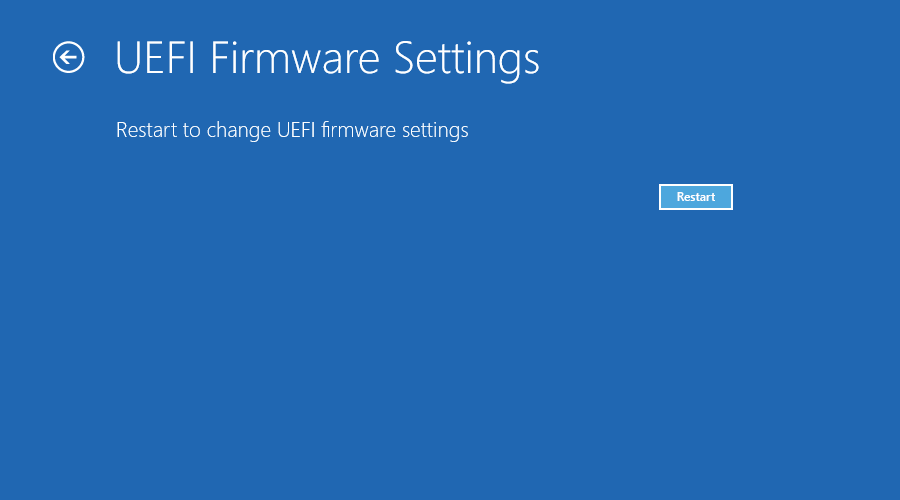Return to the previous screen via arrow
The height and width of the screenshot is (500, 900).
pos(68,58)
